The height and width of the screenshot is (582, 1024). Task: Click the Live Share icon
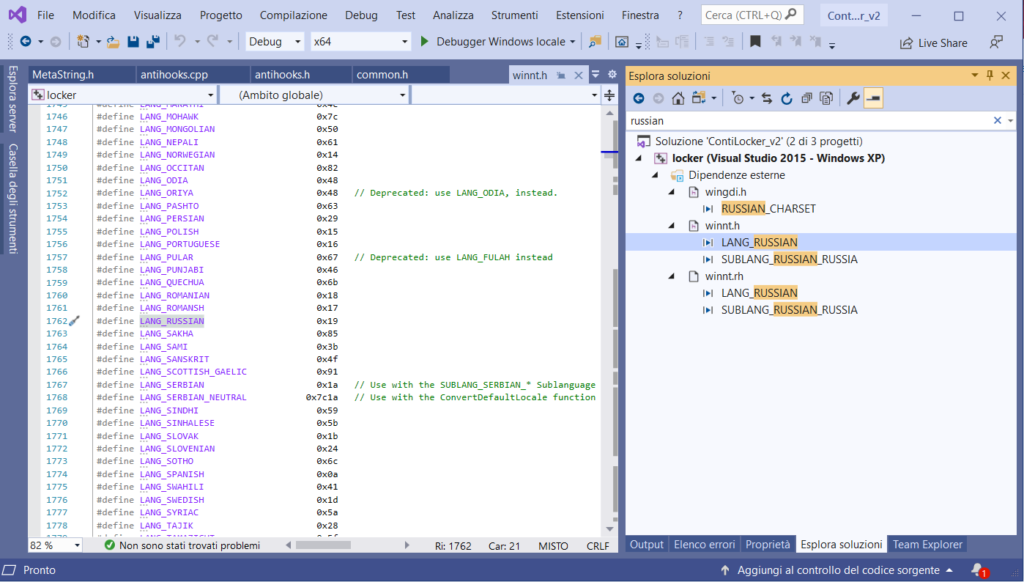click(x=906, y=43)
